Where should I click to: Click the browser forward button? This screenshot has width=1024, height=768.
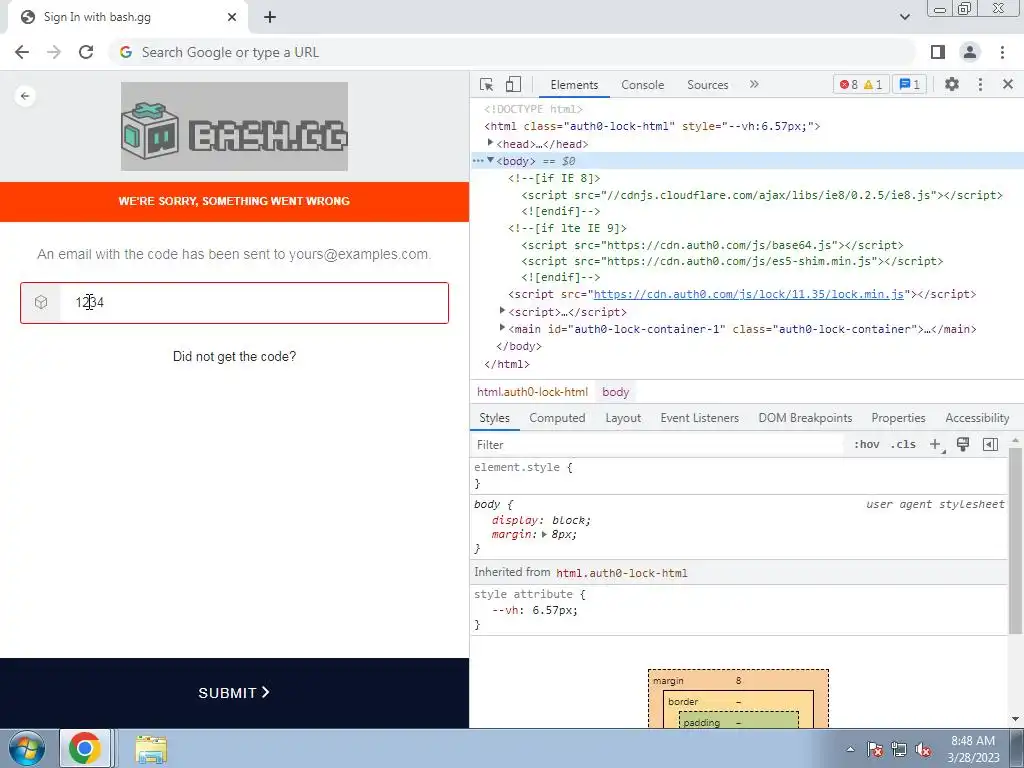pyautogui.click(x=54, y=52)
